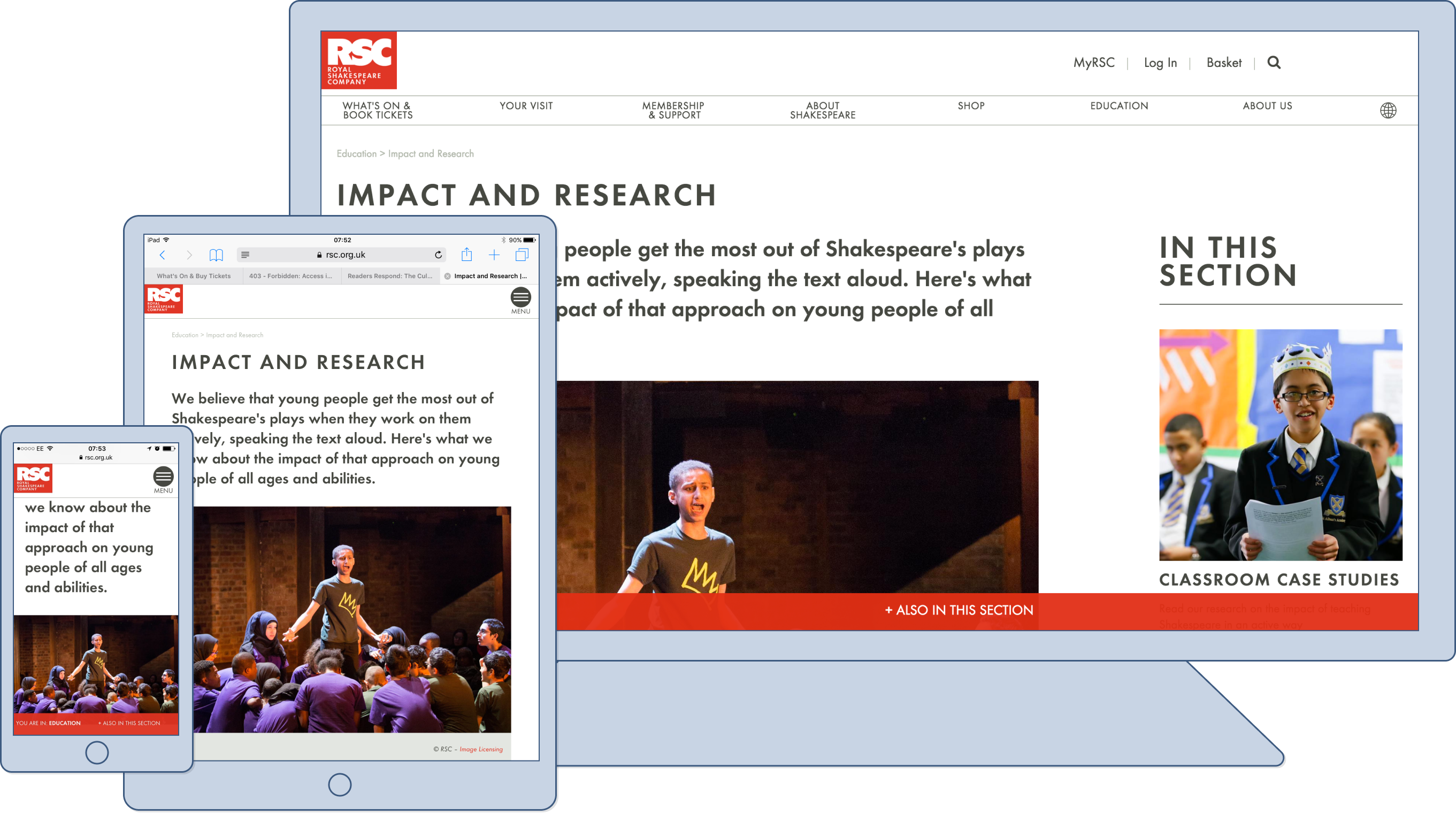Tap the Education breadcrumb on the iPad

(185, 335)
